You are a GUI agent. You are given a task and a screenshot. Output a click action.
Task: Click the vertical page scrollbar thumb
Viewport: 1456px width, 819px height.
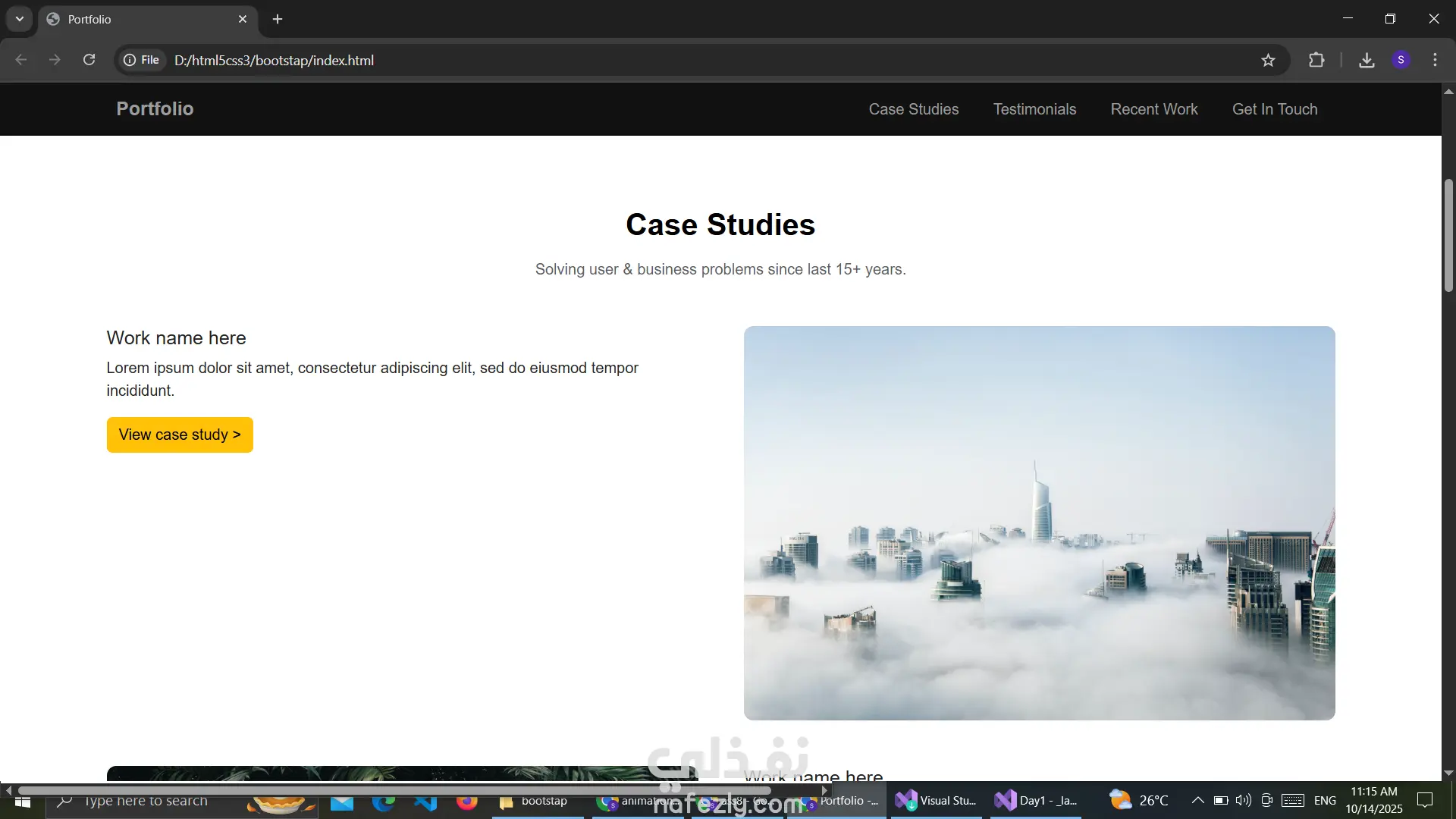click(x=1448, y=235)
